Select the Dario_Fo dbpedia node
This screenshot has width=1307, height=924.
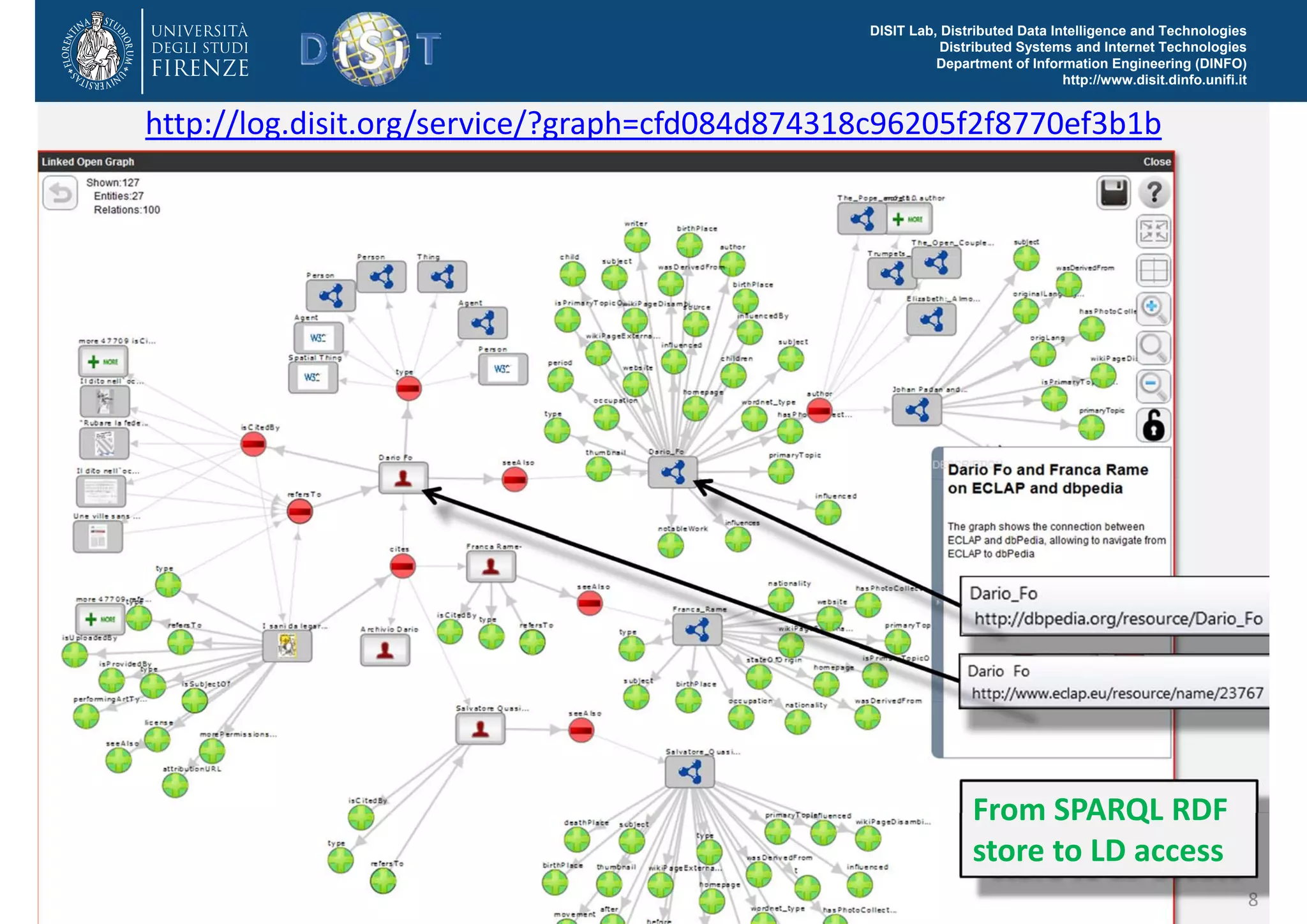coord(673,473)
